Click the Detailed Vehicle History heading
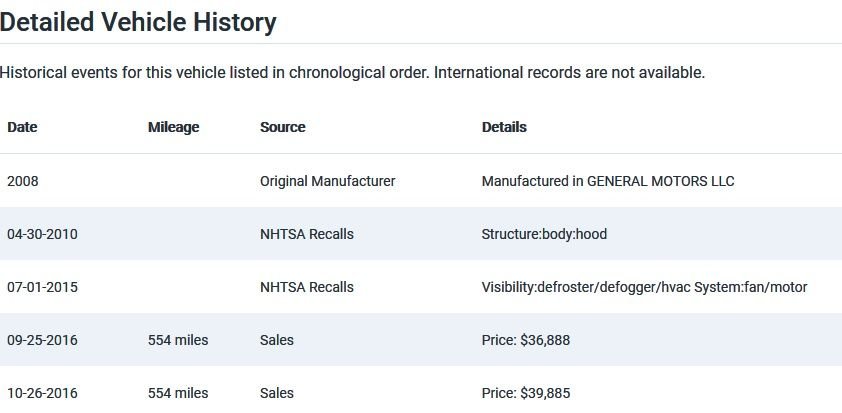Screen dimensions: 842x413 tap(139, 22)
